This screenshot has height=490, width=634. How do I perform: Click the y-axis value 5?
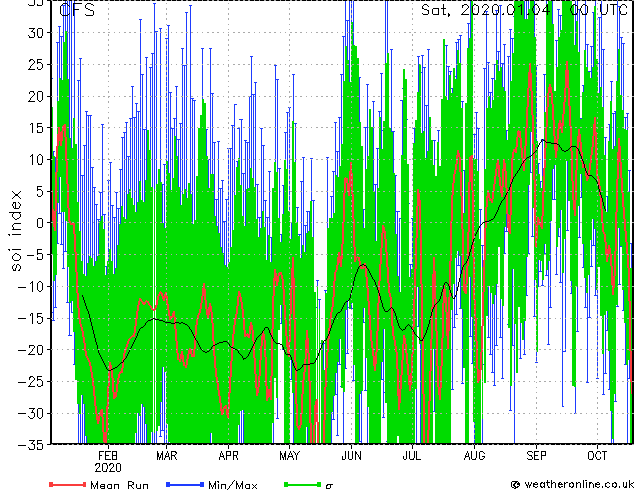pos(40,191)
